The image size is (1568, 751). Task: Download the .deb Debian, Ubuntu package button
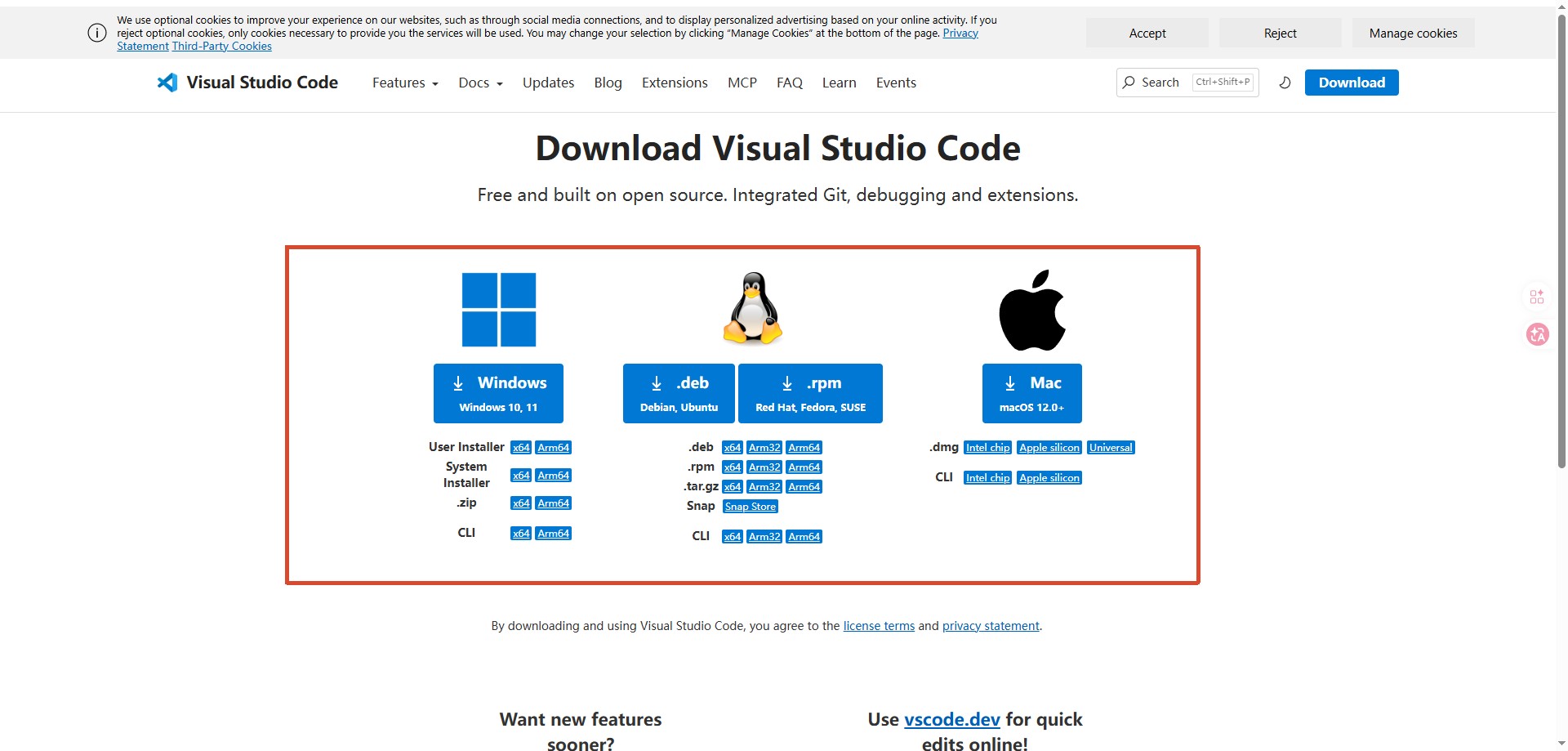pos(679,393)
